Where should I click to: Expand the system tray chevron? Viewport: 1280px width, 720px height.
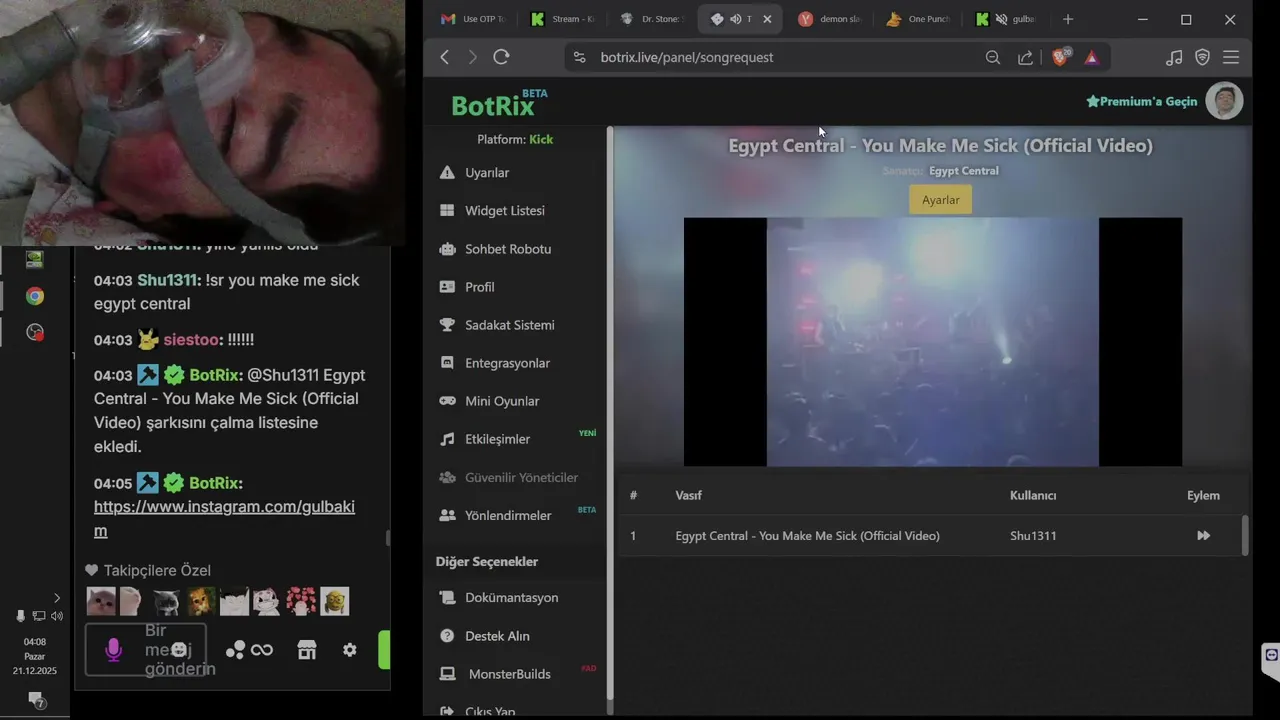click(x=56, y=598)
